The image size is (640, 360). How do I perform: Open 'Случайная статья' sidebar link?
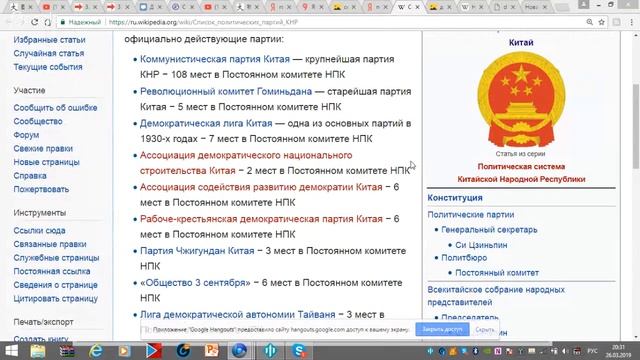49,53
